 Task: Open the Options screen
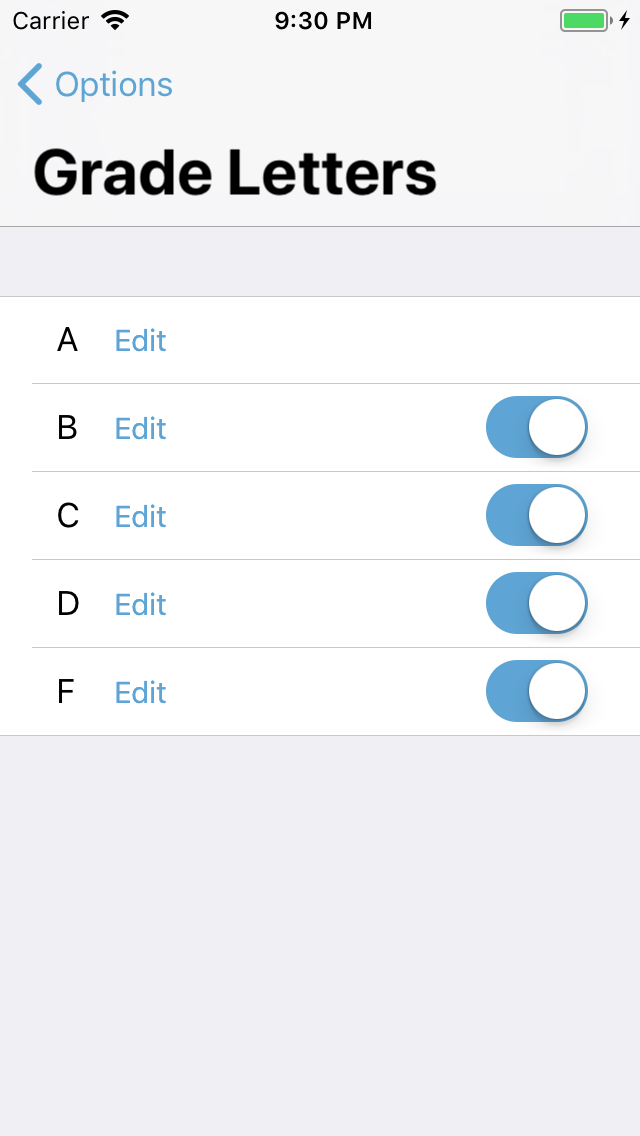coord(113,84)
